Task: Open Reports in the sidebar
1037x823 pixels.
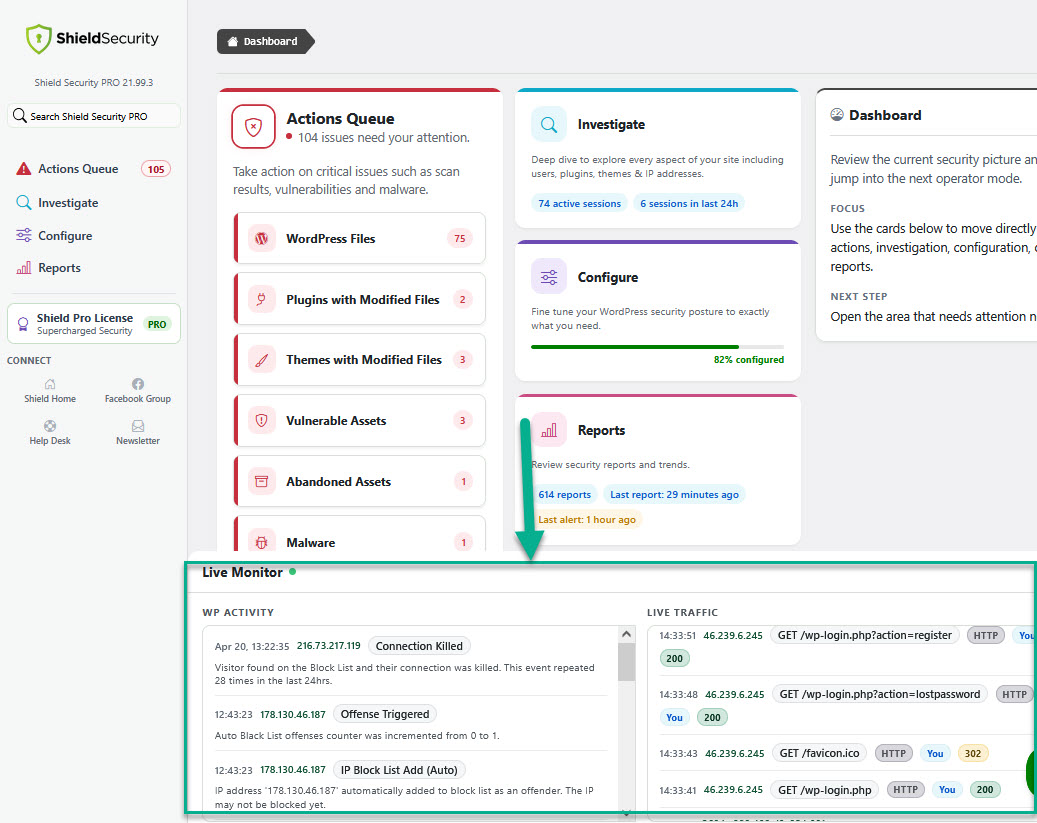Action: pyautogui.click(x=60, y=268)
